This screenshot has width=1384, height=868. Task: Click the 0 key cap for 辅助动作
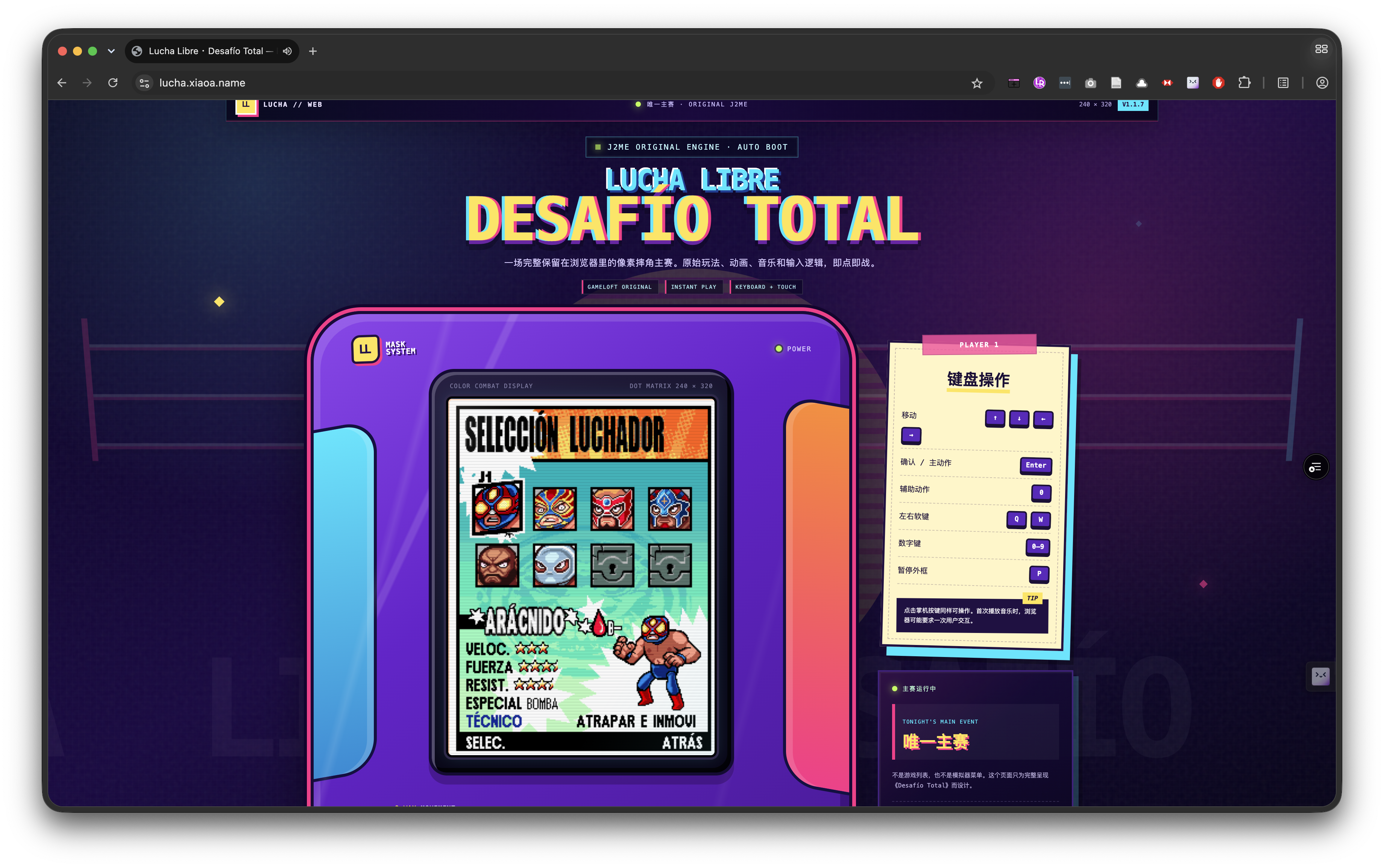pyautogui.click(x=1041, y=493)
